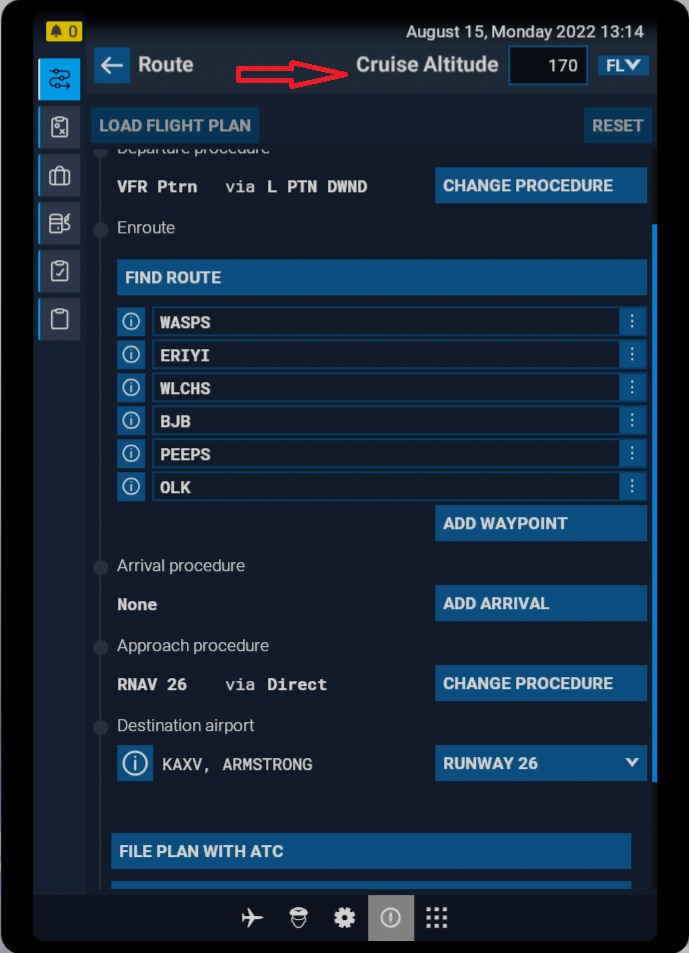689x953 pixels.
Task: Click the ADD ARRIVAL button
Action: click(x=540, y=603)
